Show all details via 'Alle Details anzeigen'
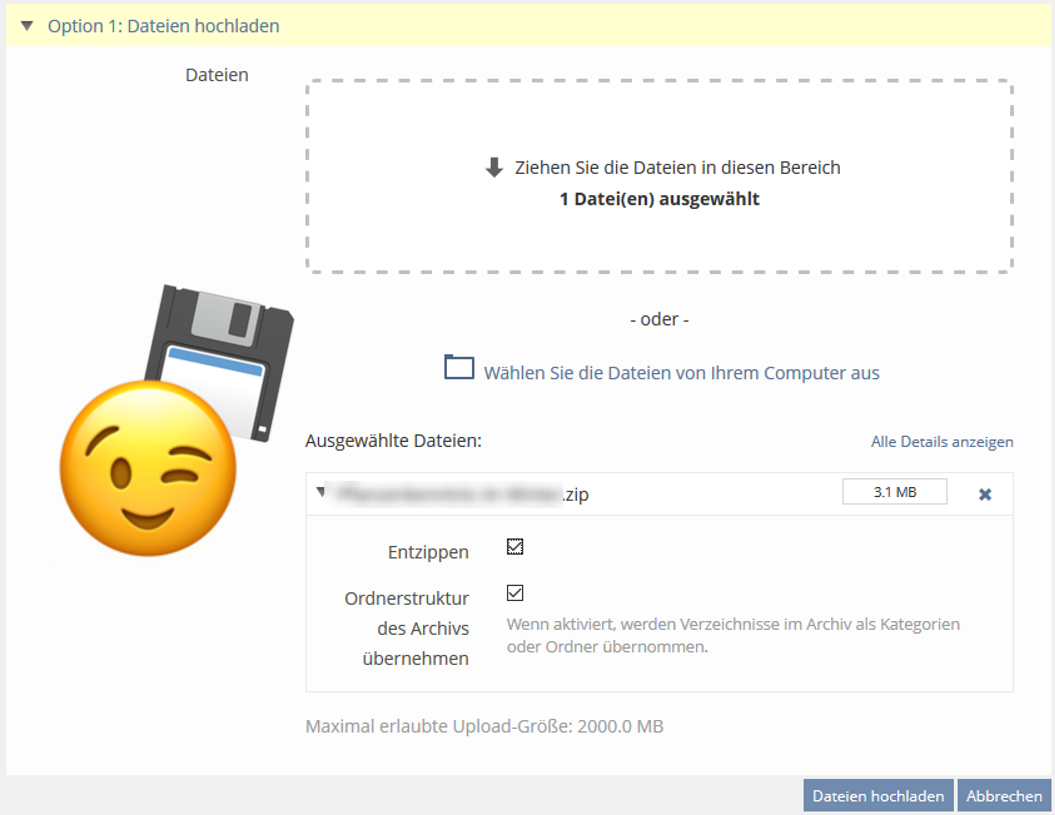This screenshot has width=1055, height=815. pos(941,442)
